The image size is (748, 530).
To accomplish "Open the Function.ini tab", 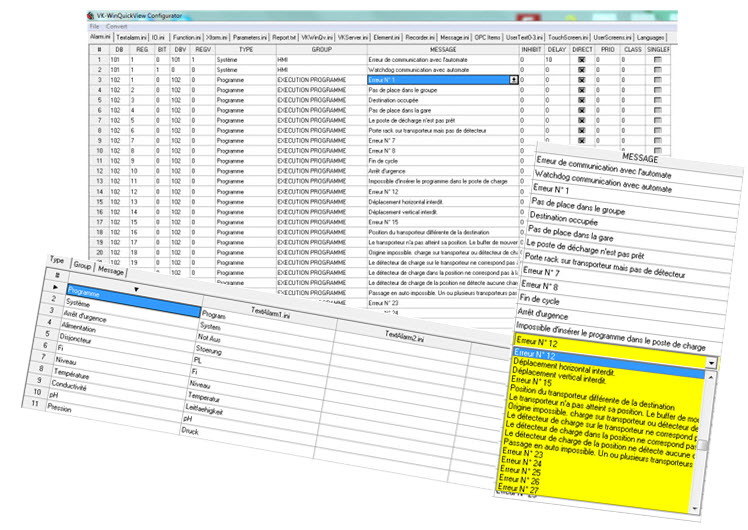I will tap(187, 37).
